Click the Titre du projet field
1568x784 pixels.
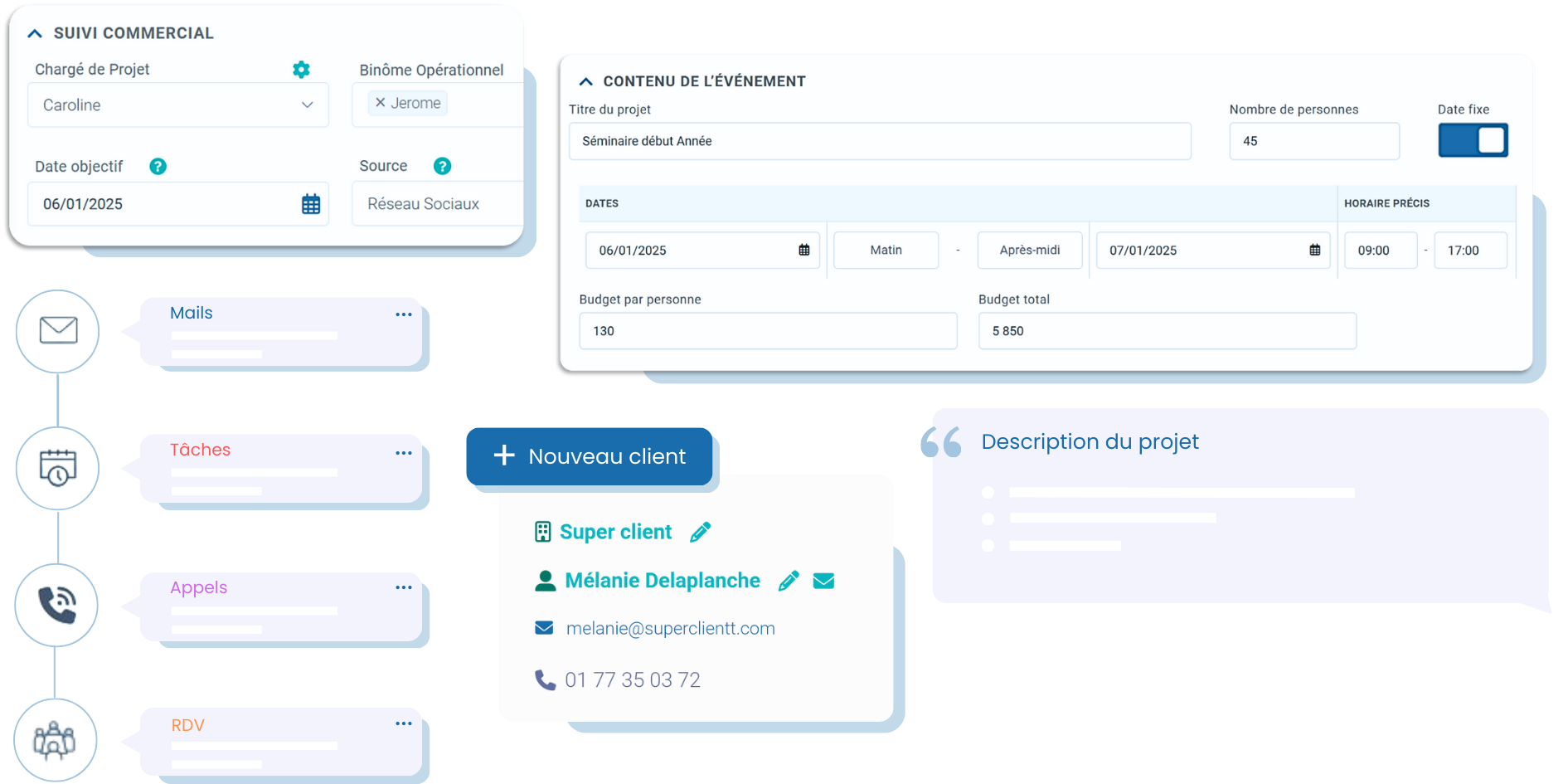tap(880, 141)
